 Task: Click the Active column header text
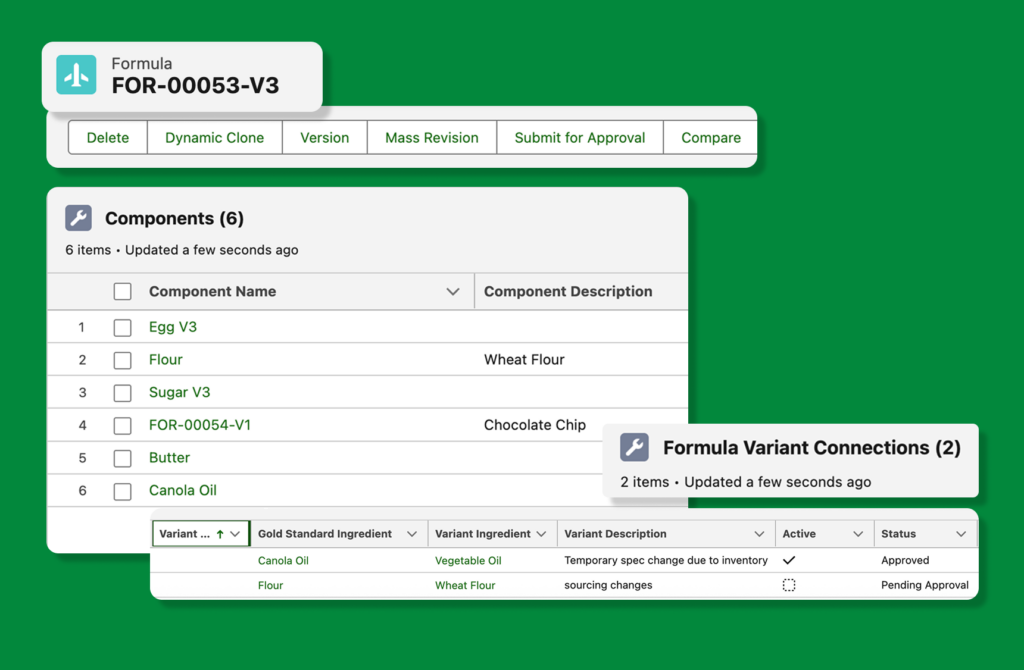tap(799, 534)
